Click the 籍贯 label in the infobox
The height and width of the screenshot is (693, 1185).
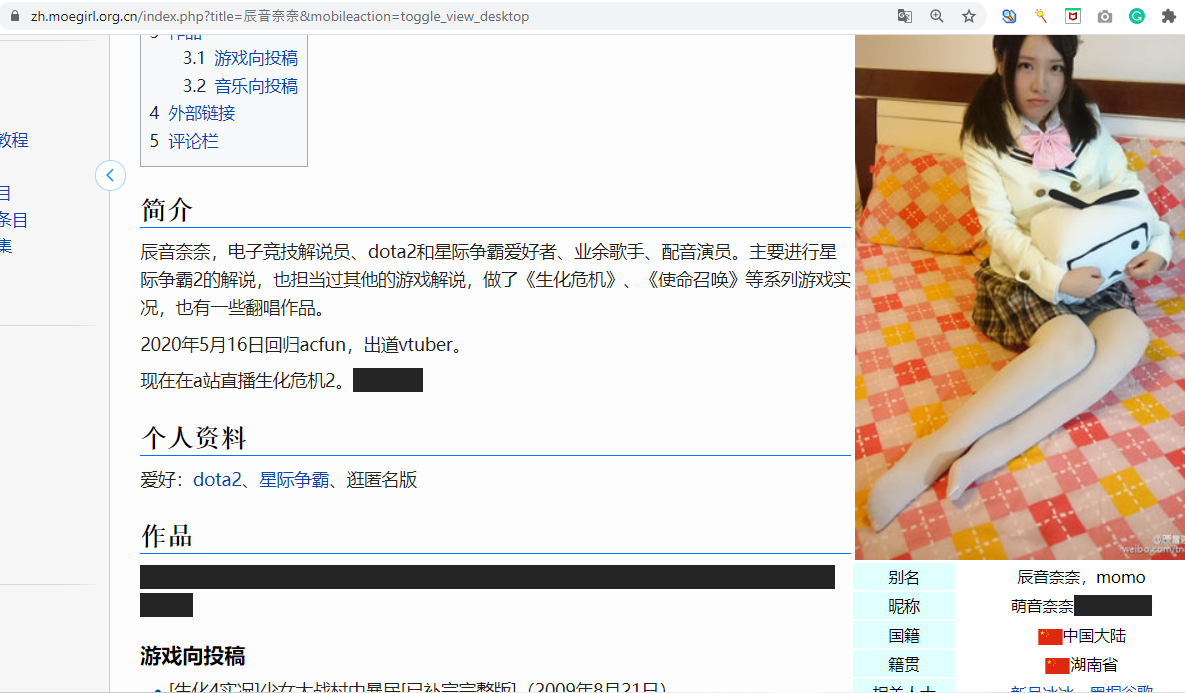click(x=904, y=665)
